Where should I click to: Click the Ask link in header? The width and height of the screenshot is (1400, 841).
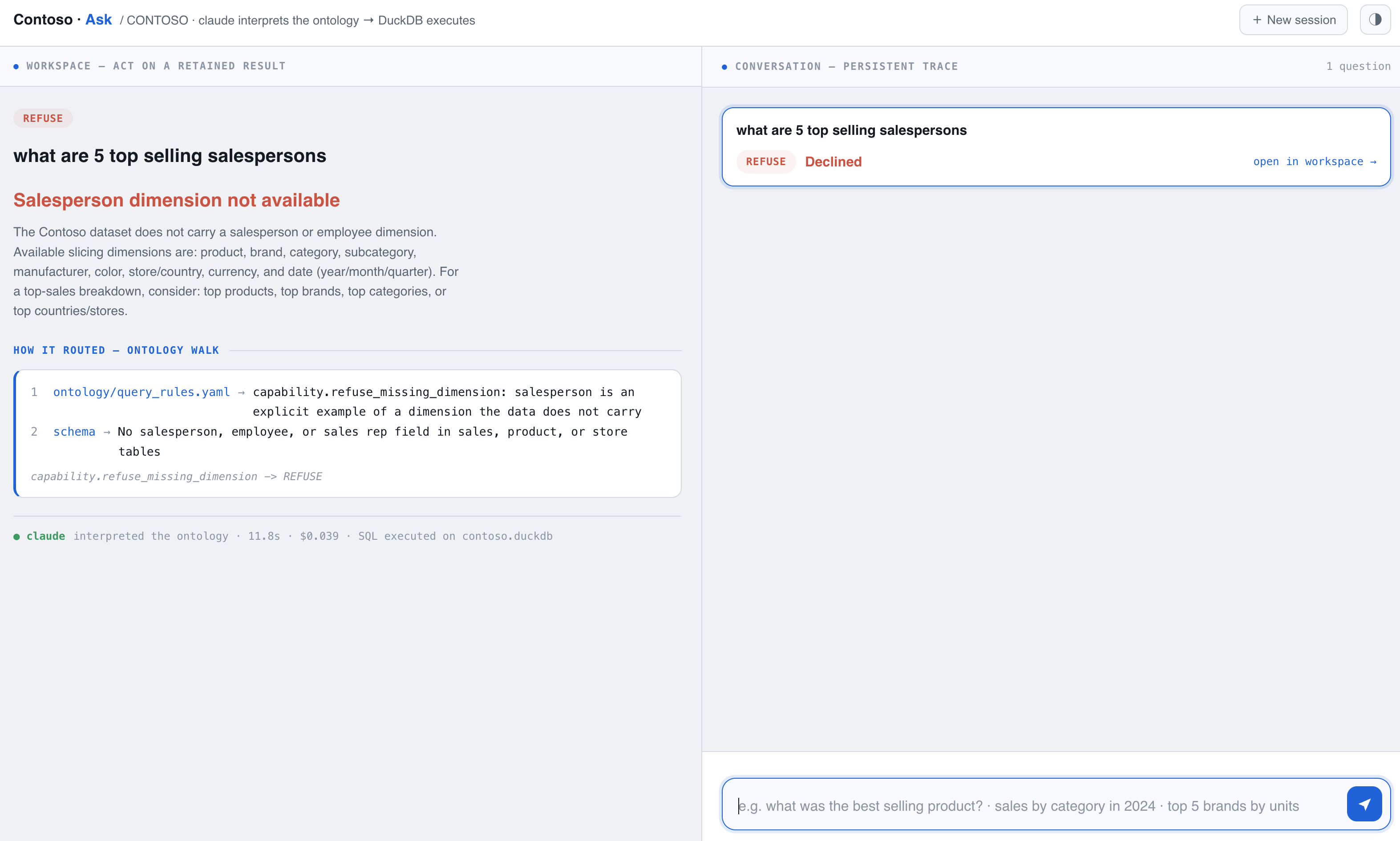(99, 20)
